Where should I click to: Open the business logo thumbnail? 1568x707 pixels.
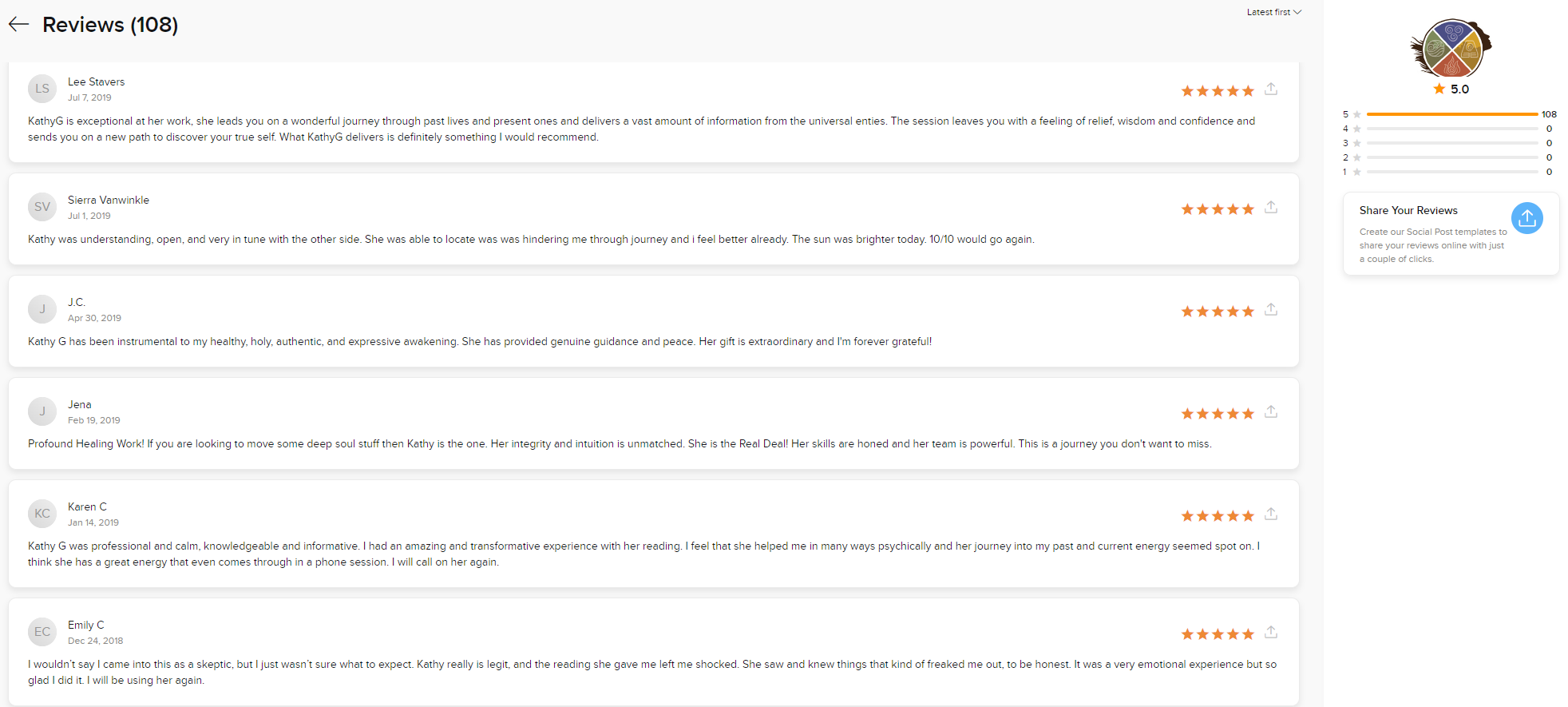(x=1451, y=48)
